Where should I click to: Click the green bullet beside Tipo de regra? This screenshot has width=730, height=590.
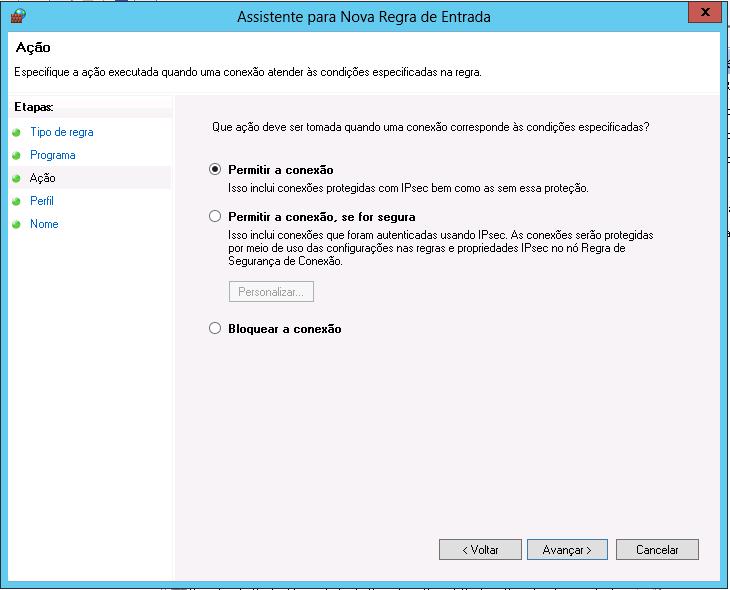tap(16, 132)
